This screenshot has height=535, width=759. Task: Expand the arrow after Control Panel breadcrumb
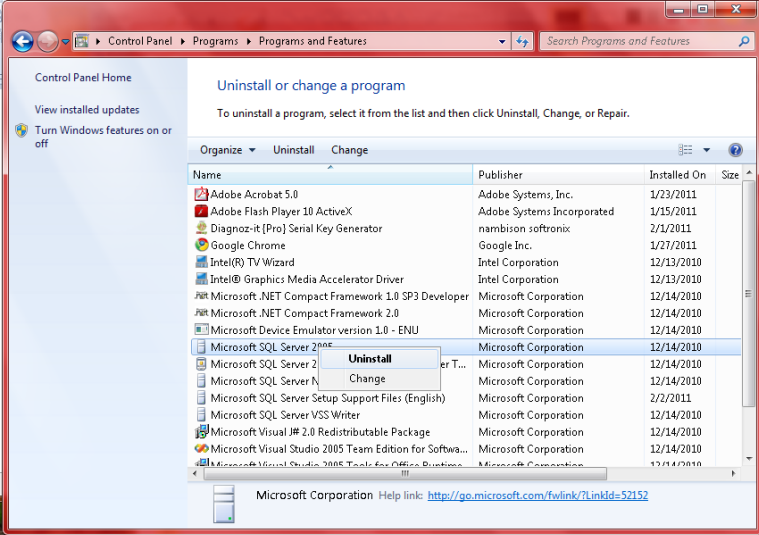tap(182, 41)
